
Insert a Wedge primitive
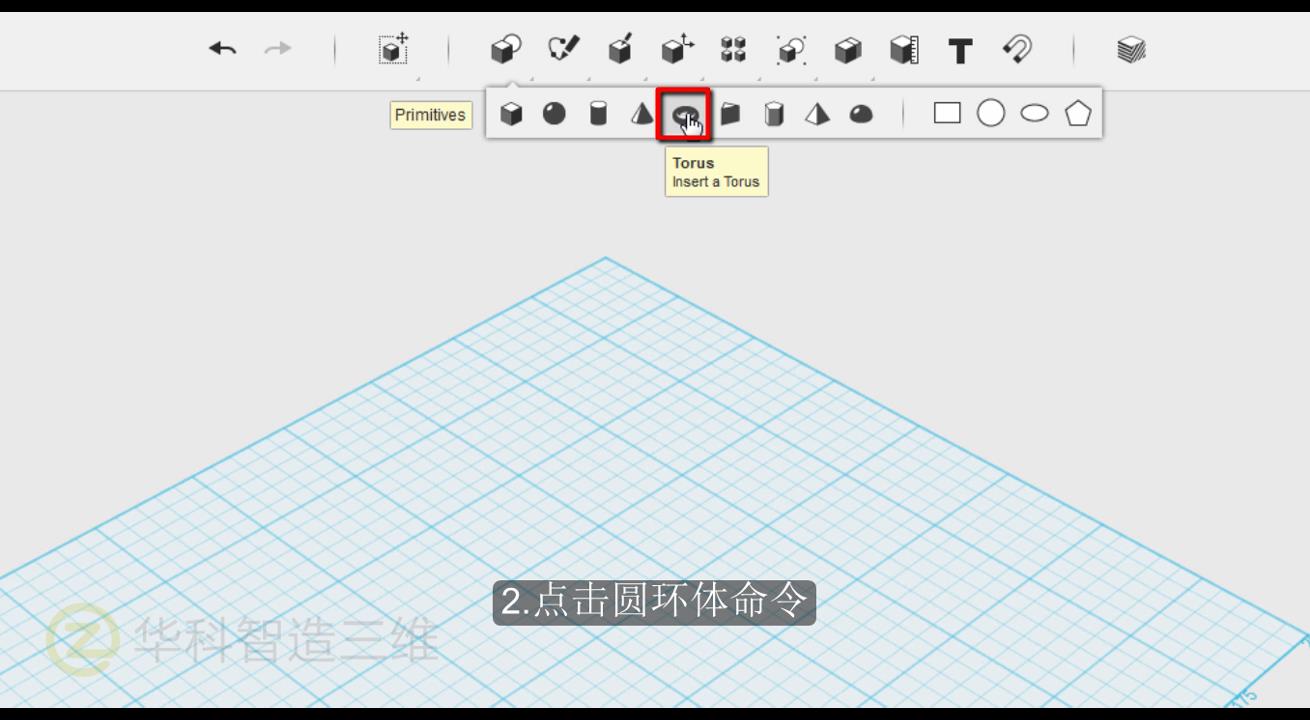pos(730,114)
